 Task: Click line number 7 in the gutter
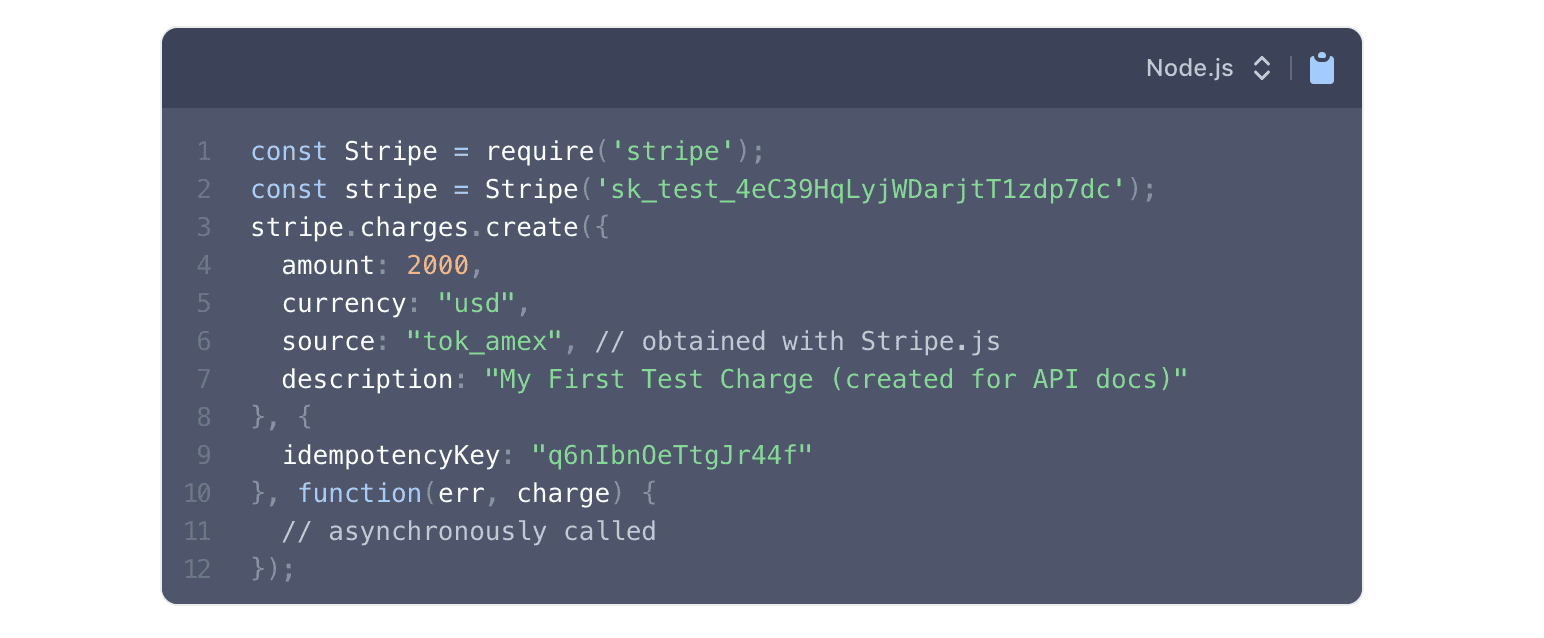[204, 380]
